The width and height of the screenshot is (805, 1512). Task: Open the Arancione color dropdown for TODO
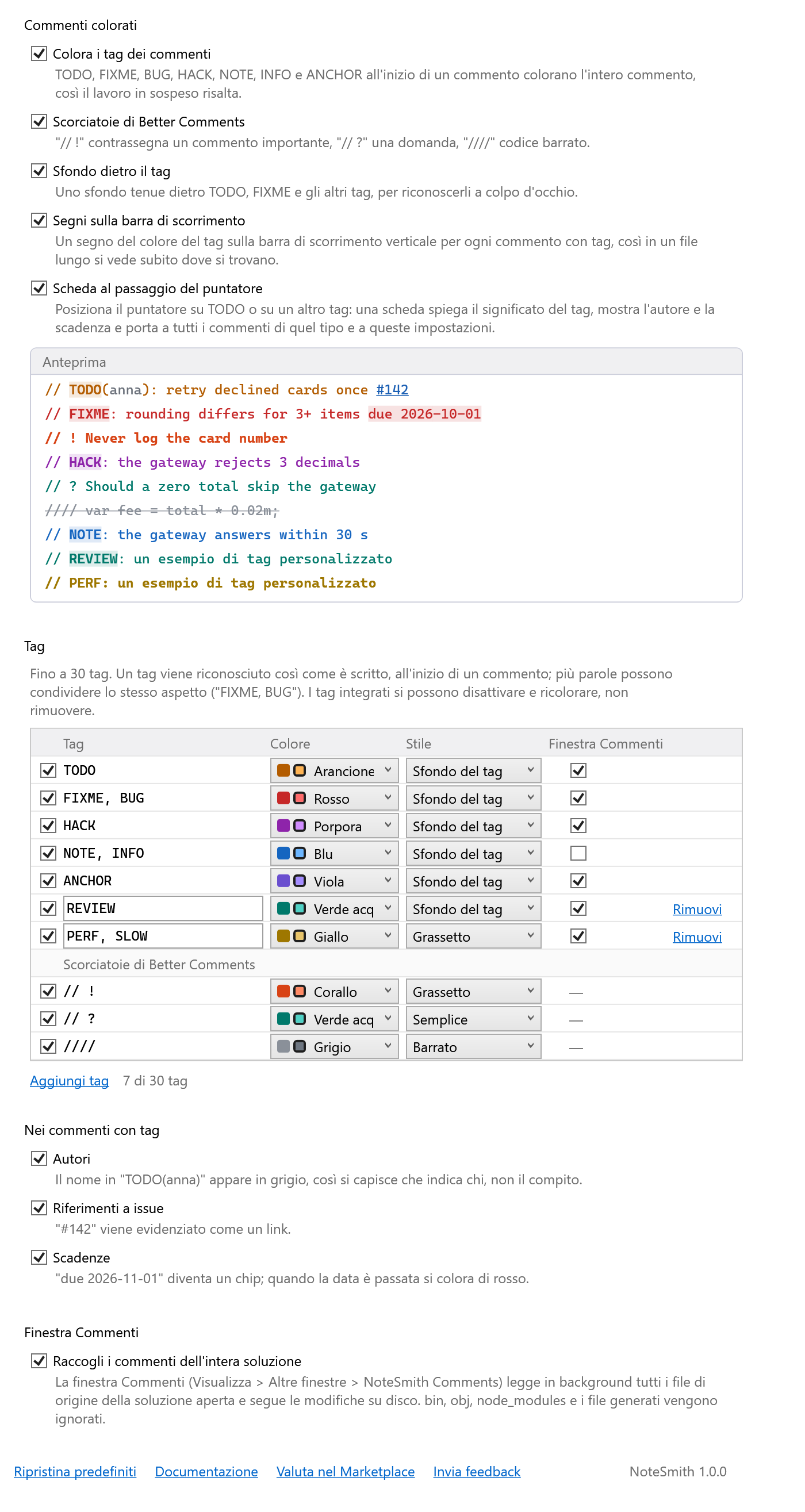tap(334, 771)
